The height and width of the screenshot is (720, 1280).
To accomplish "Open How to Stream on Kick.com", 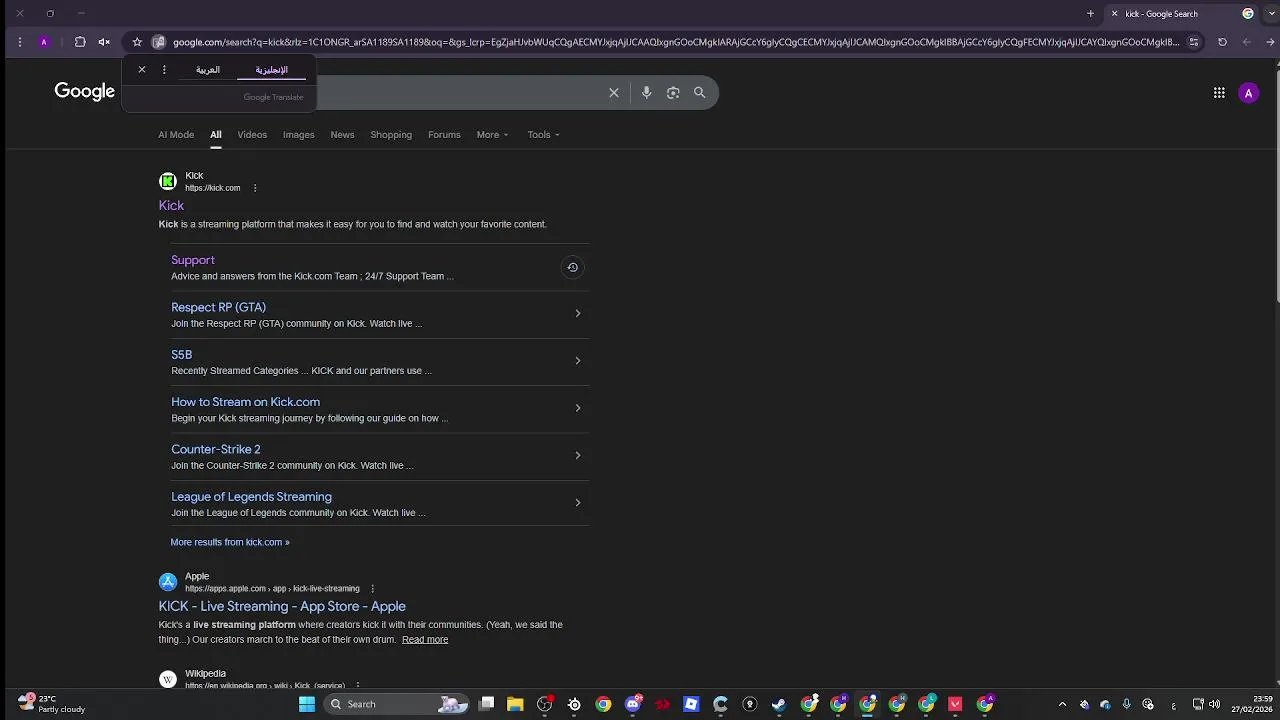I will (x=245, y=402).
